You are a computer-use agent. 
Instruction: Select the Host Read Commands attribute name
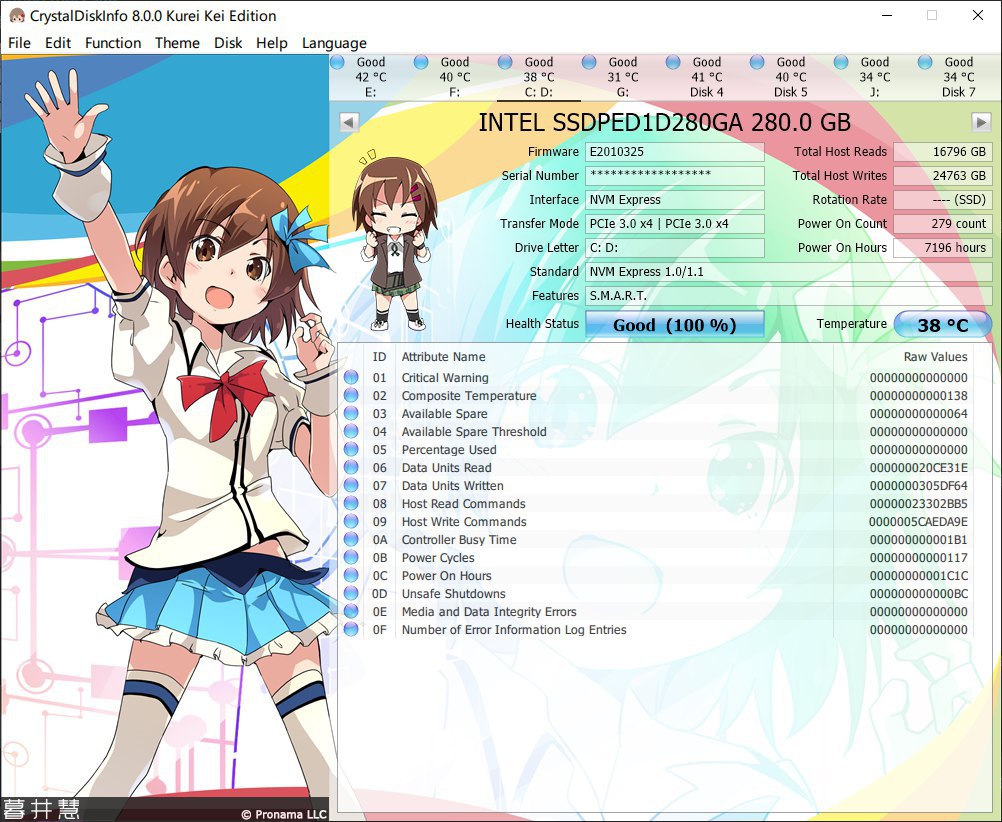(x=463, y=503)
